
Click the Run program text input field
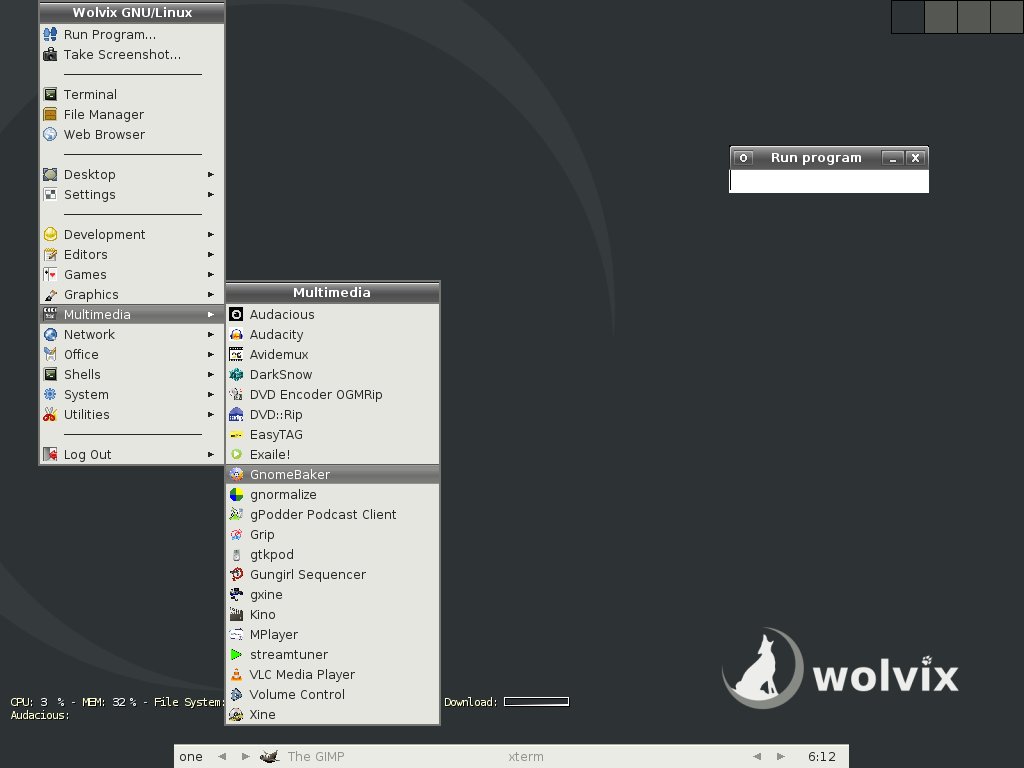pyautogui.click(x=829, y=182)
